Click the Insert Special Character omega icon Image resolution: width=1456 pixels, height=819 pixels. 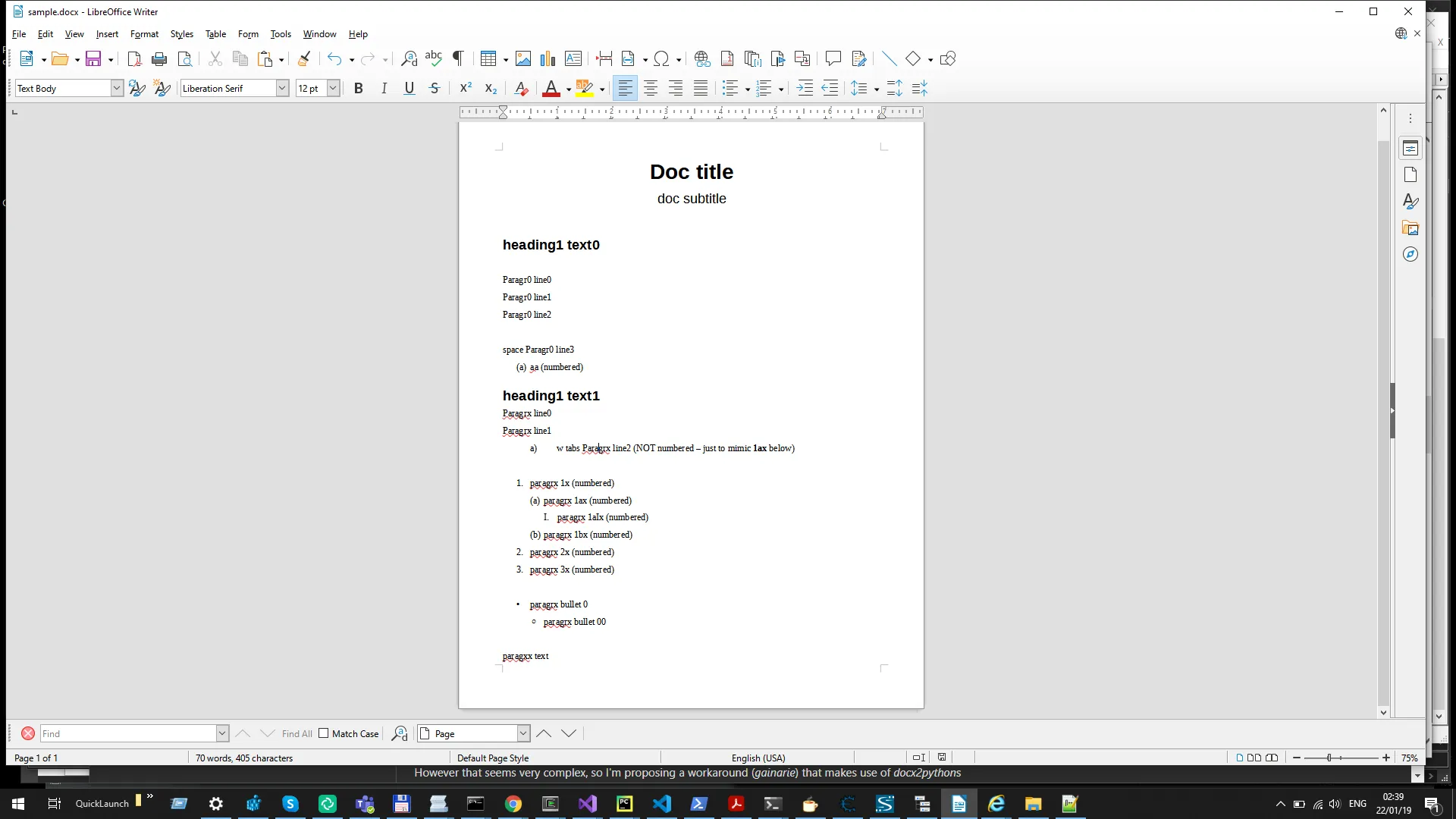[x=661, y=59]
